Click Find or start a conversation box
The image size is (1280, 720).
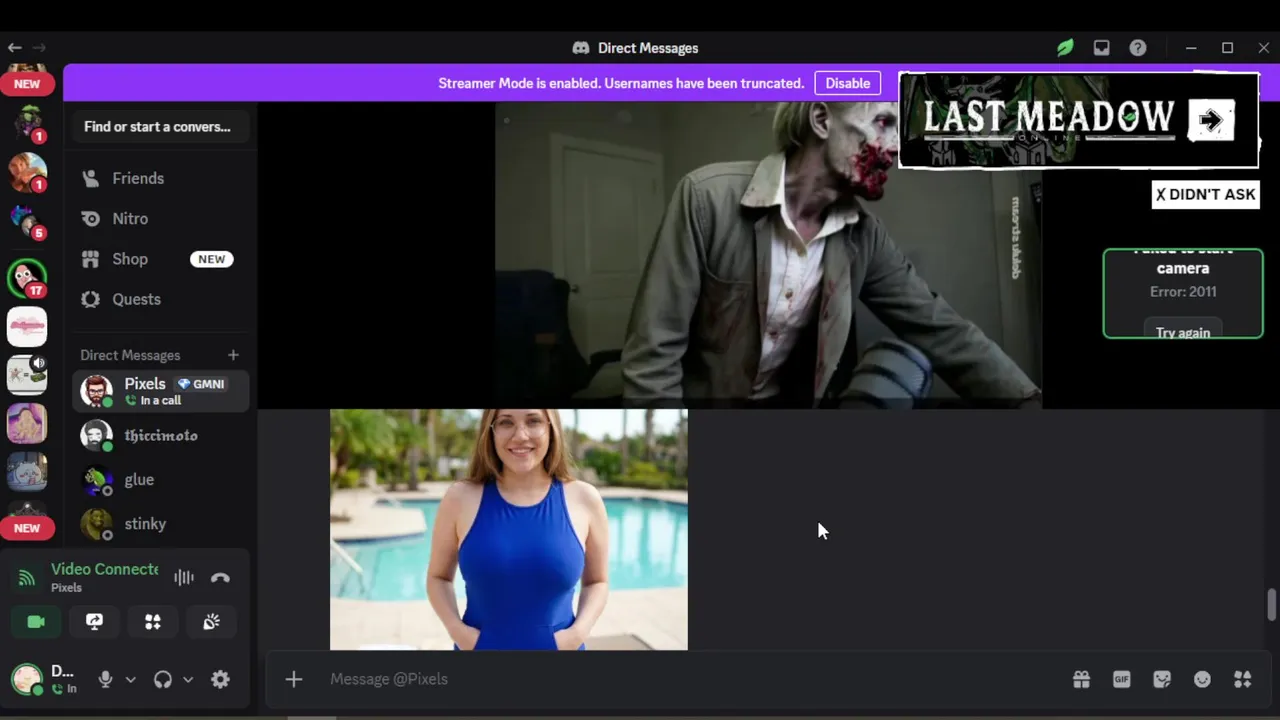(x=160, y=127)
